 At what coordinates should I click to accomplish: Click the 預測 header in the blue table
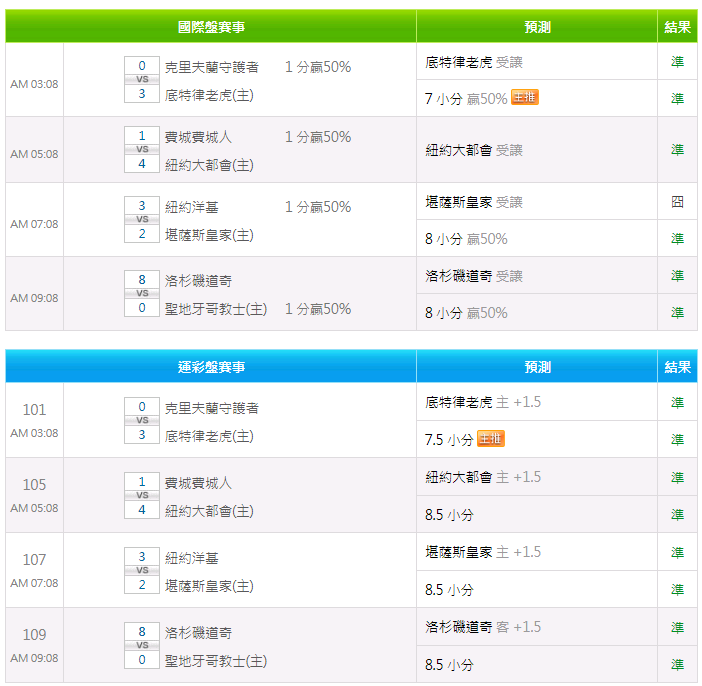[x=537, y=367]
